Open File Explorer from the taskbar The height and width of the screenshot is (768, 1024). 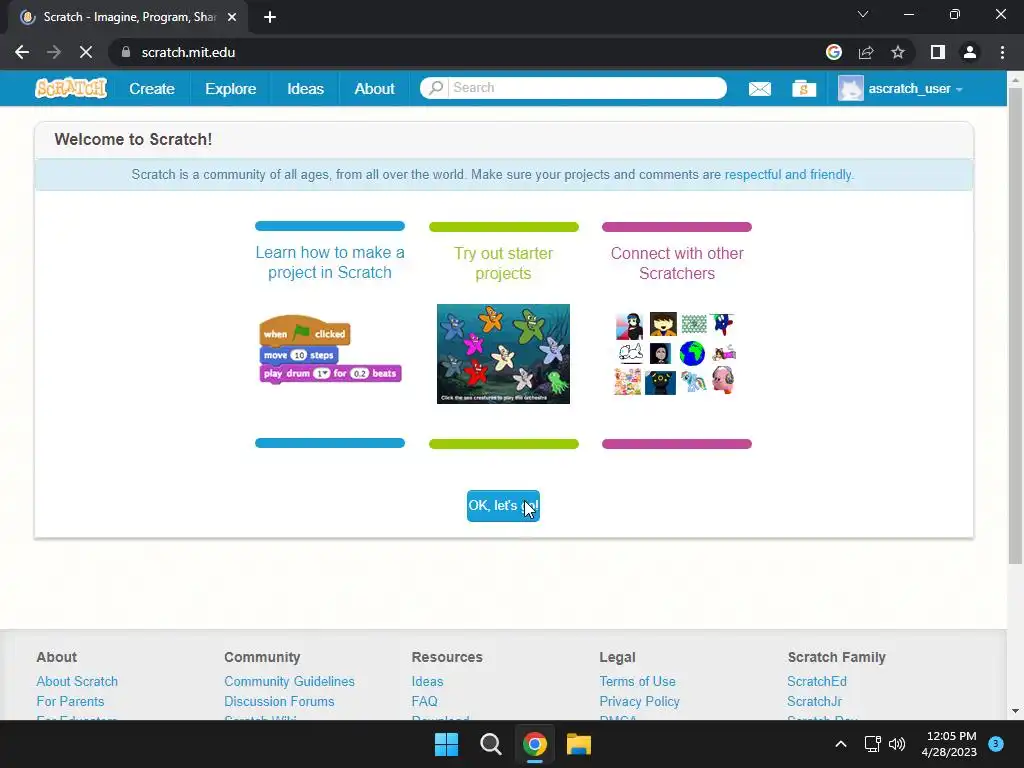point(579,744)
